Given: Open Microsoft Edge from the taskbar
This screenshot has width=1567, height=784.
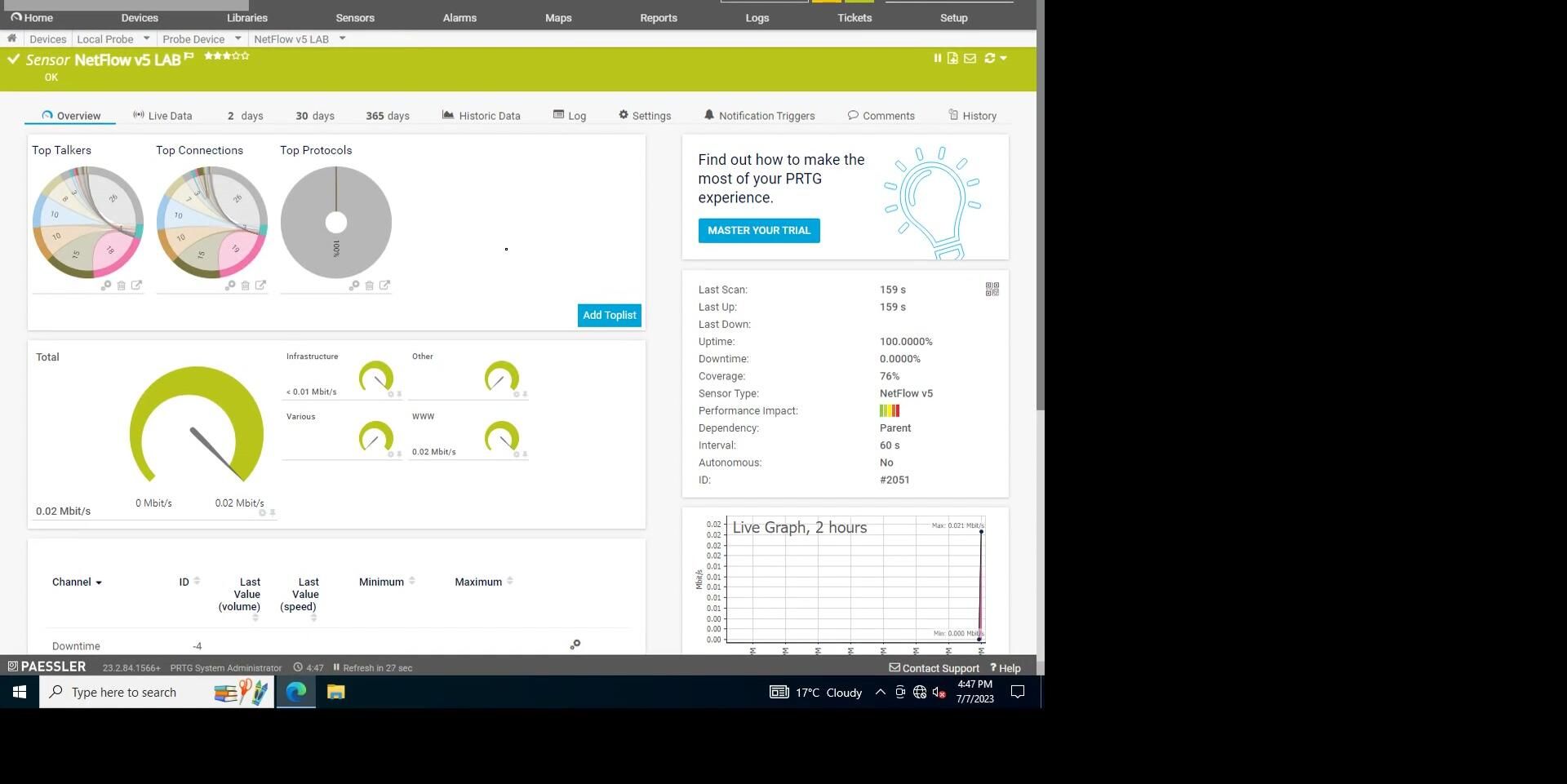Looking at the screenshot, I should pyautogui.click(x=295, y=692).
